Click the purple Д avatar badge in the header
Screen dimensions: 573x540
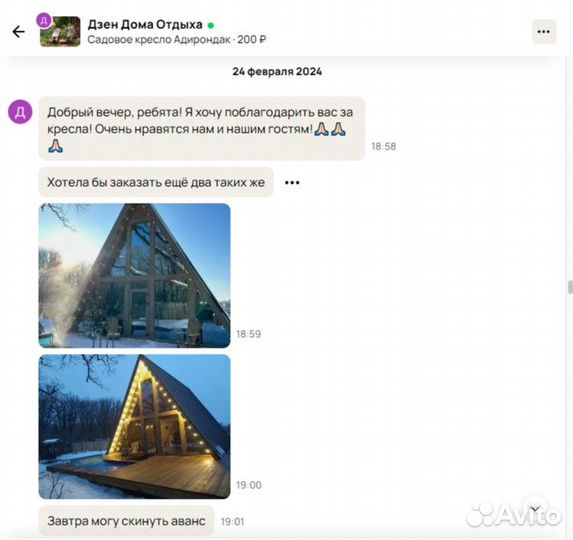[x=44, y=20]
